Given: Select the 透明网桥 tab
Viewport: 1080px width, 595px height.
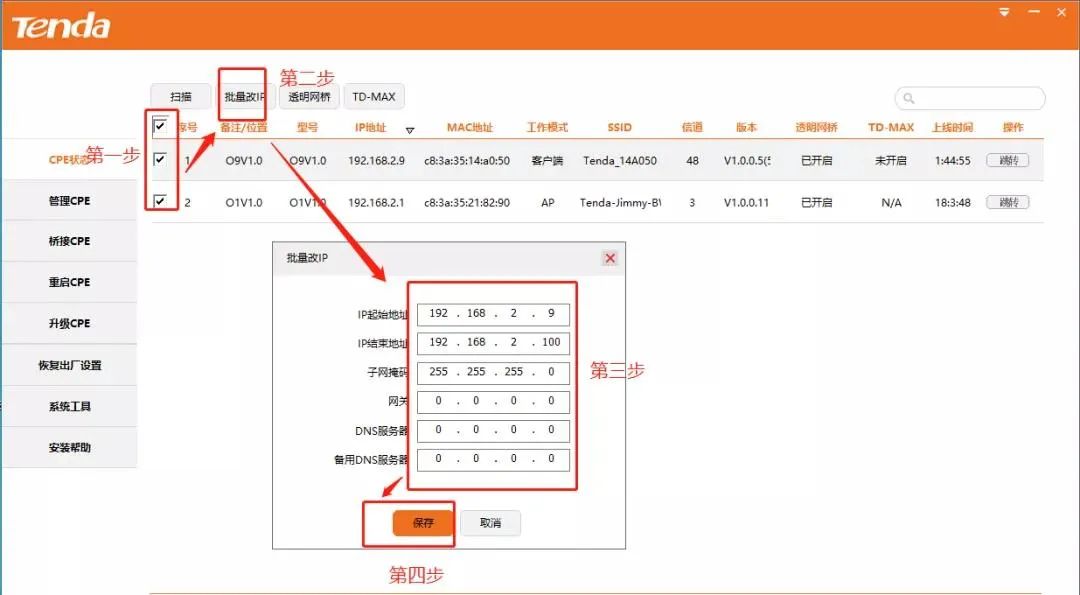Looking at the screenshot, I should pos(310,97).
